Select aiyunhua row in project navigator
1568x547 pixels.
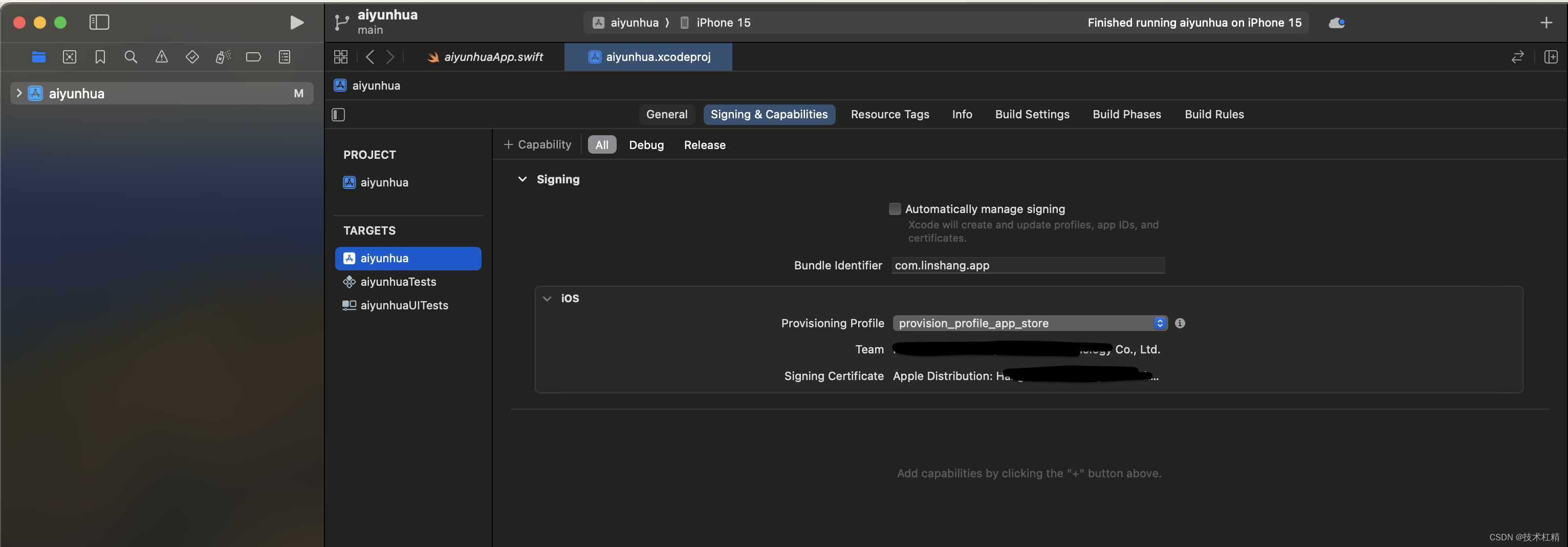point(162,93)
